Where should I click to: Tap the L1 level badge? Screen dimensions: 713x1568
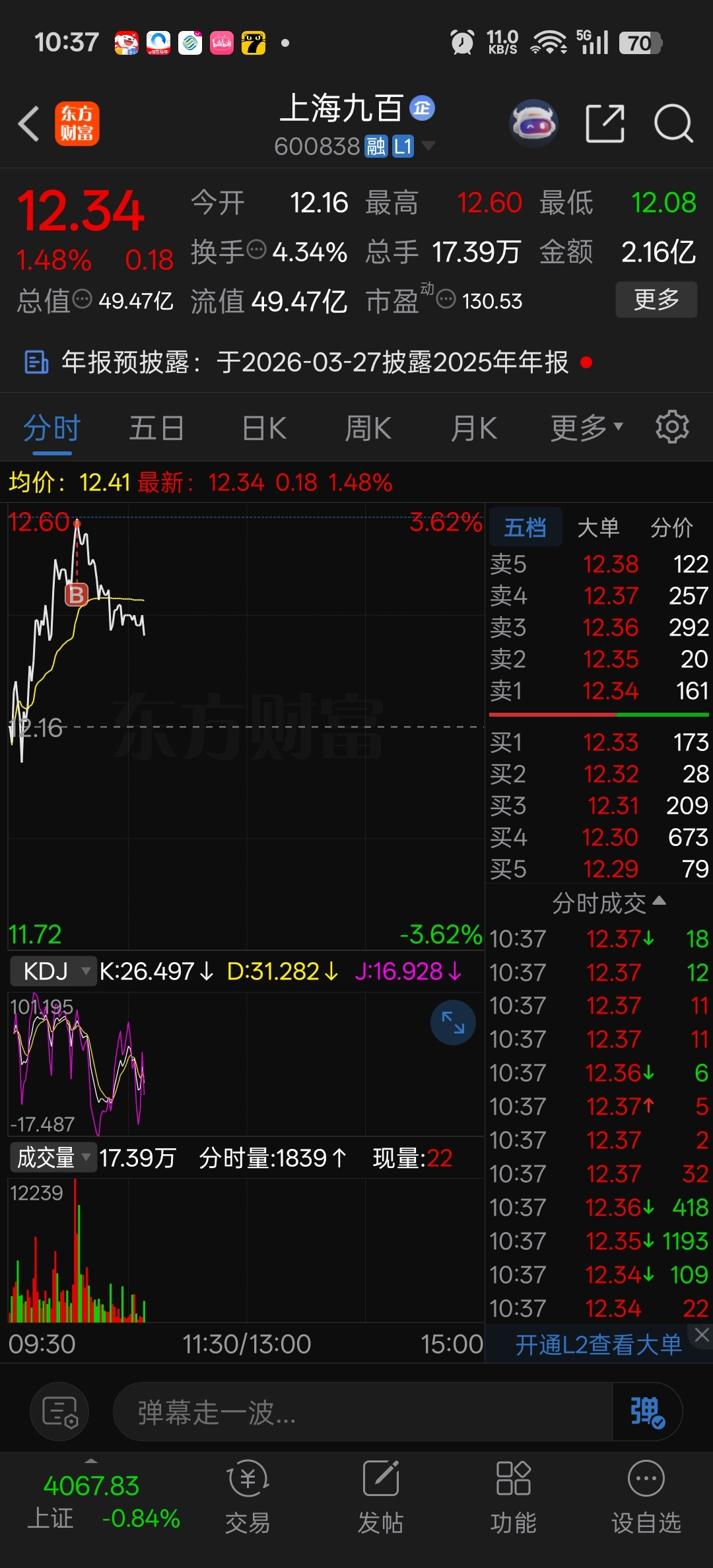pyautogui.click(x=403, y=147)
